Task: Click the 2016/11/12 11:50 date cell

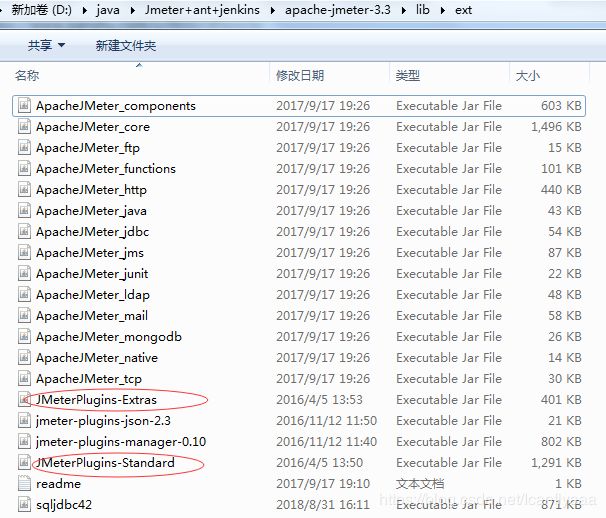Action: pos(327,420)
